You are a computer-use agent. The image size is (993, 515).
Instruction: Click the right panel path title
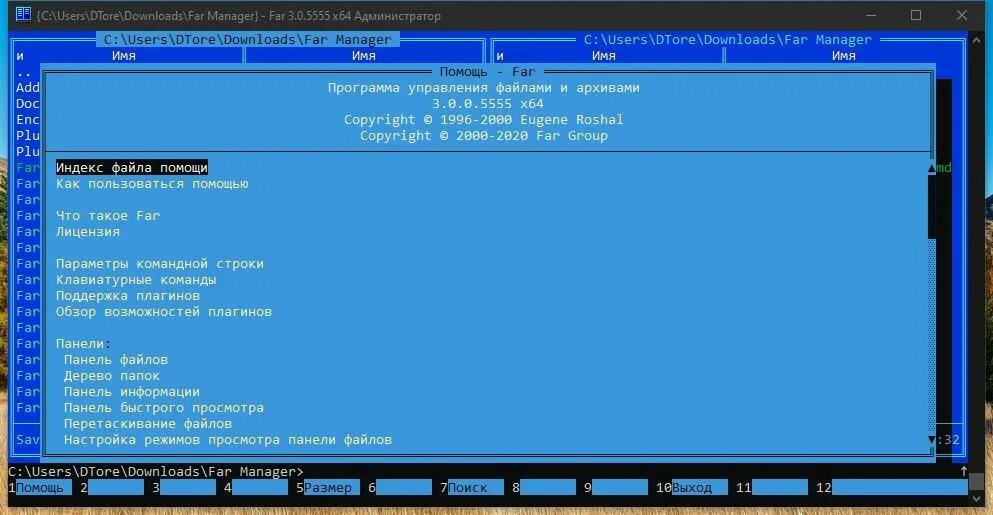728,39
